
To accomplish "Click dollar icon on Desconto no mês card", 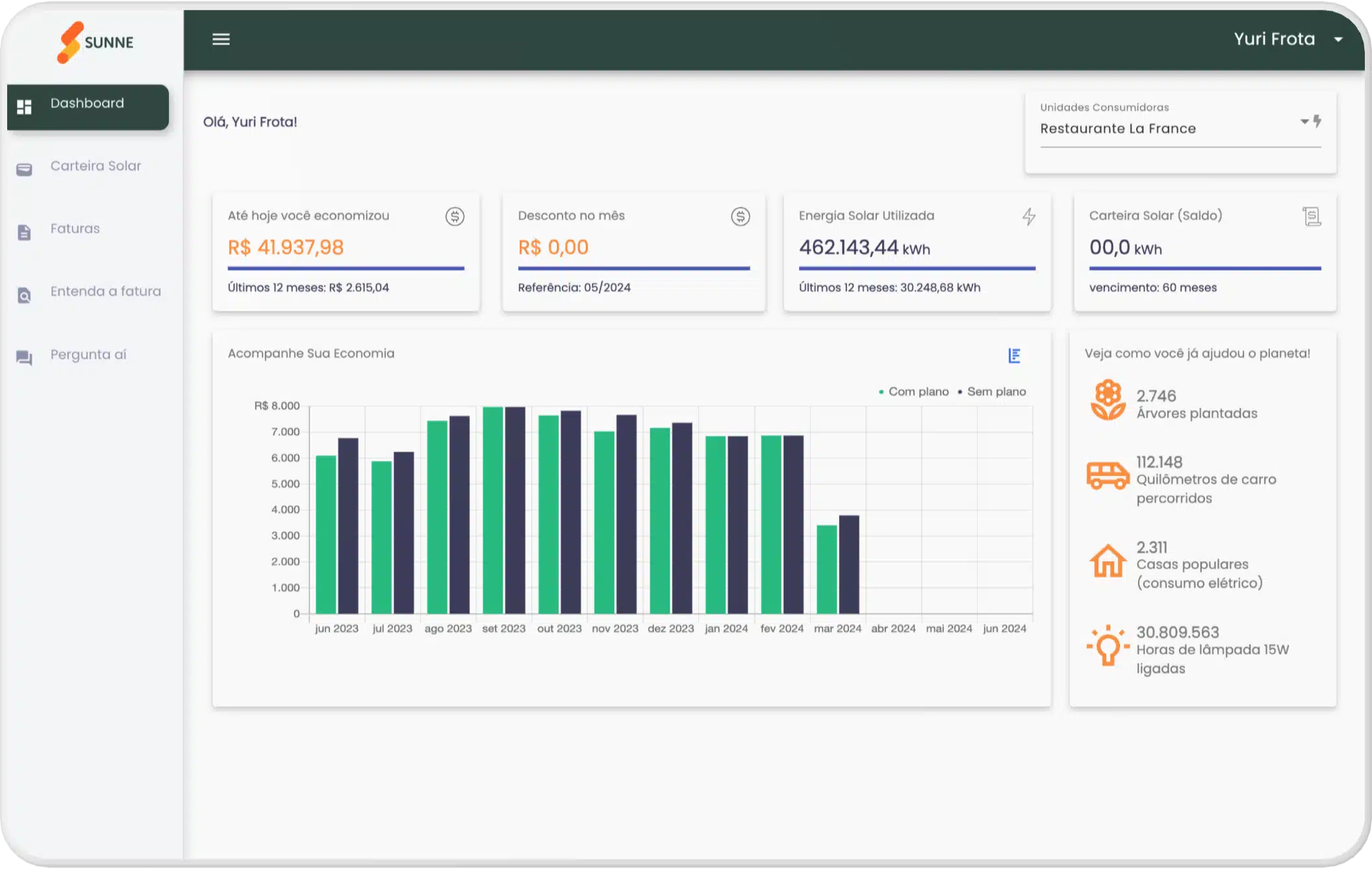I will coord(741,216).
